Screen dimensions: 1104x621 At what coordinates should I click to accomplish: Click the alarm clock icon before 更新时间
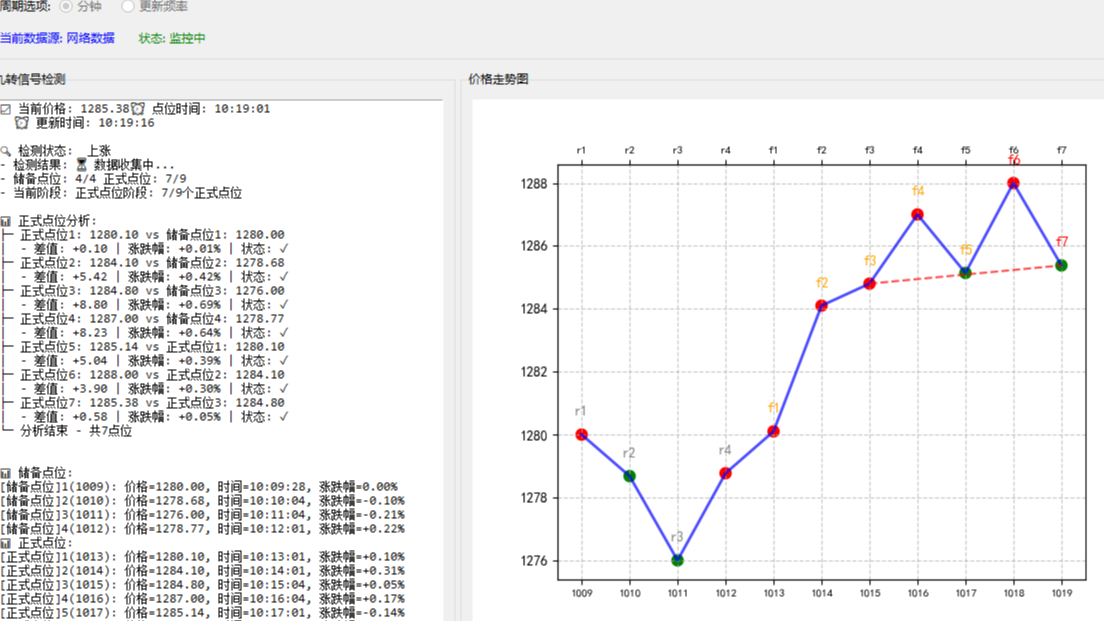pyautogui.click(x=22, y=123)
